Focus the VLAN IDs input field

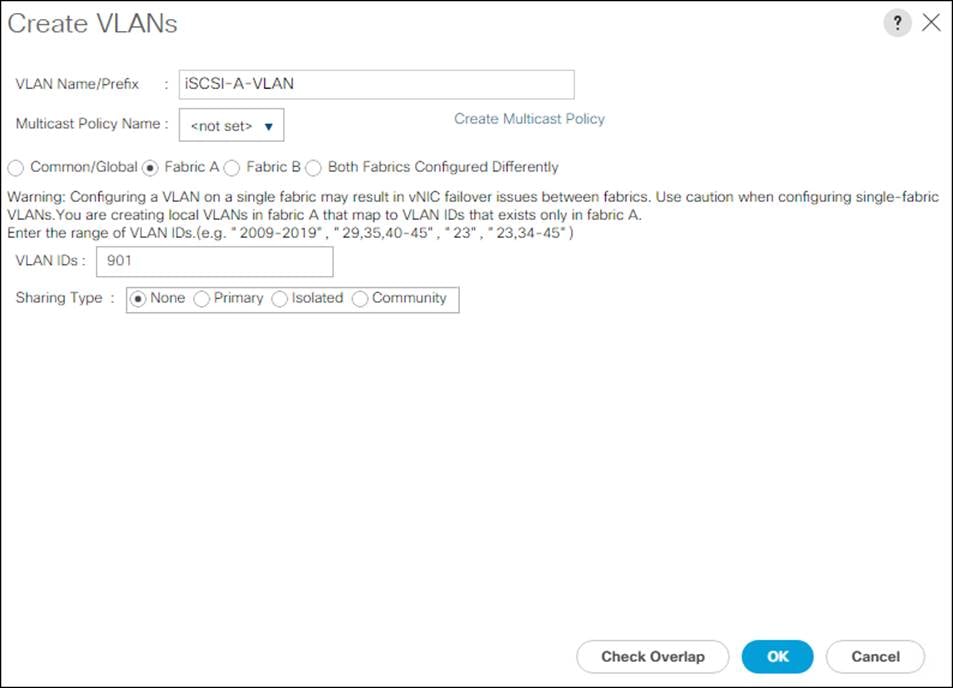pos(215,261)
